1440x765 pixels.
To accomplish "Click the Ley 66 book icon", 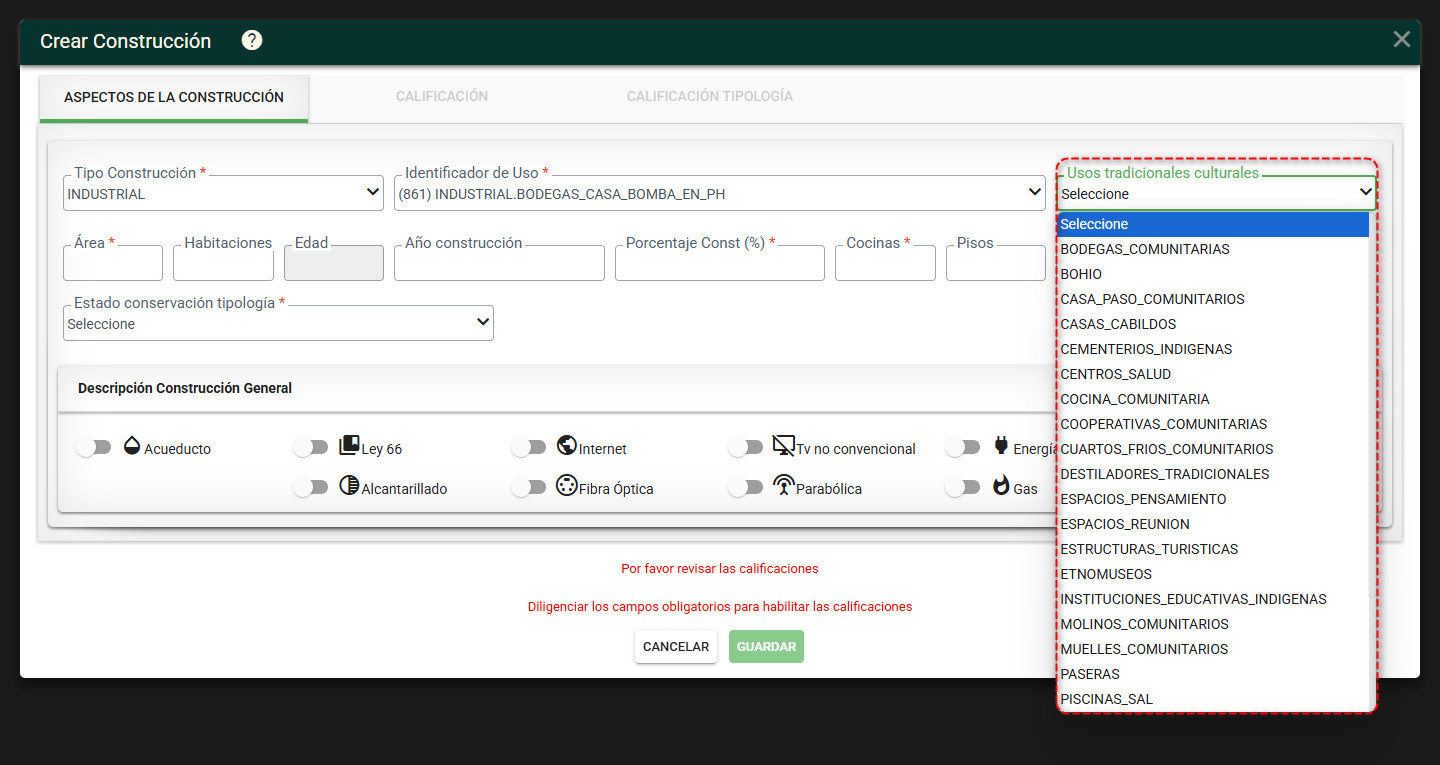I will (x=349, y=445).
